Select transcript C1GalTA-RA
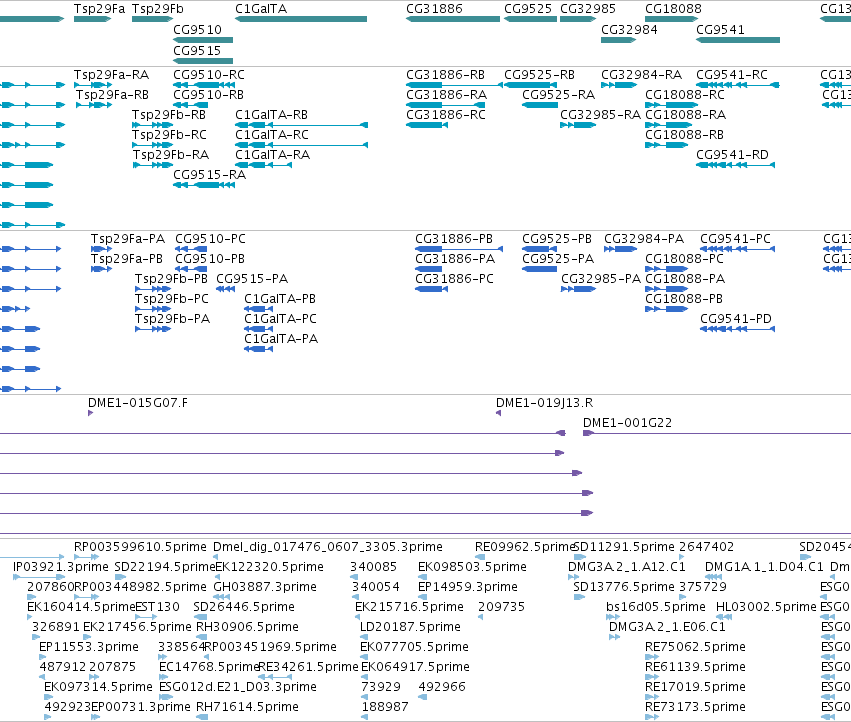The height and width of the screenshot is (722, 851). coord(272,155)
